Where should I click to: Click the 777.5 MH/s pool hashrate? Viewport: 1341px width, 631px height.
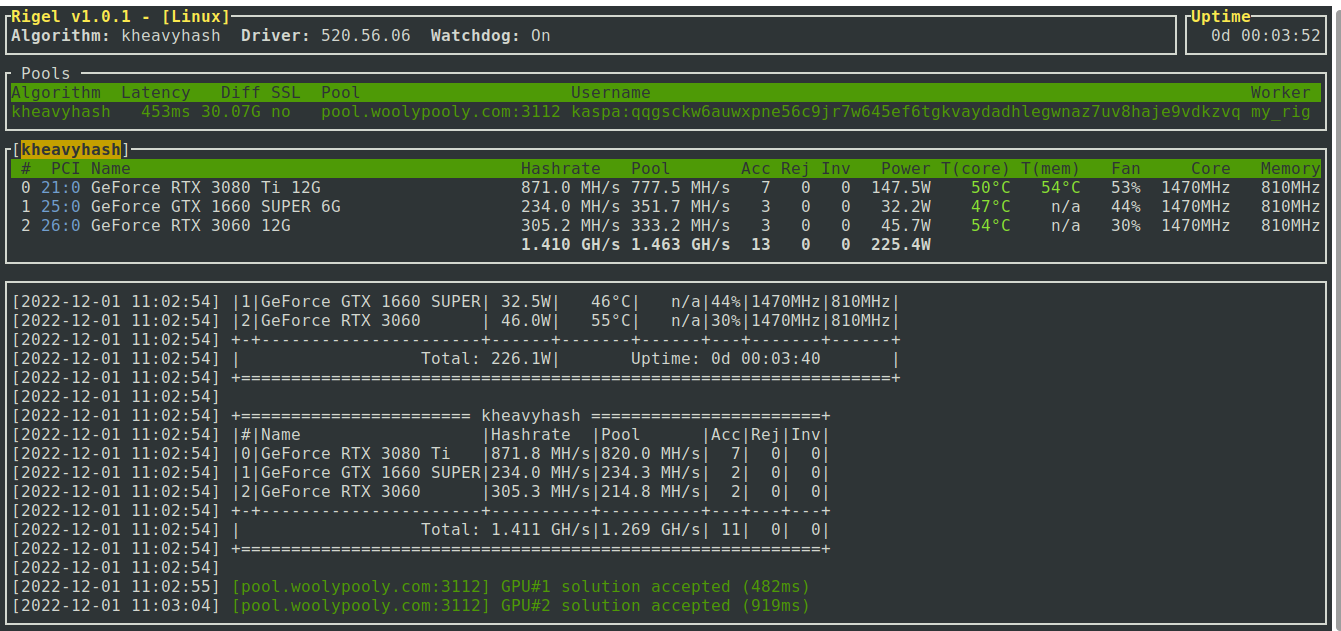tap(681, 187)
